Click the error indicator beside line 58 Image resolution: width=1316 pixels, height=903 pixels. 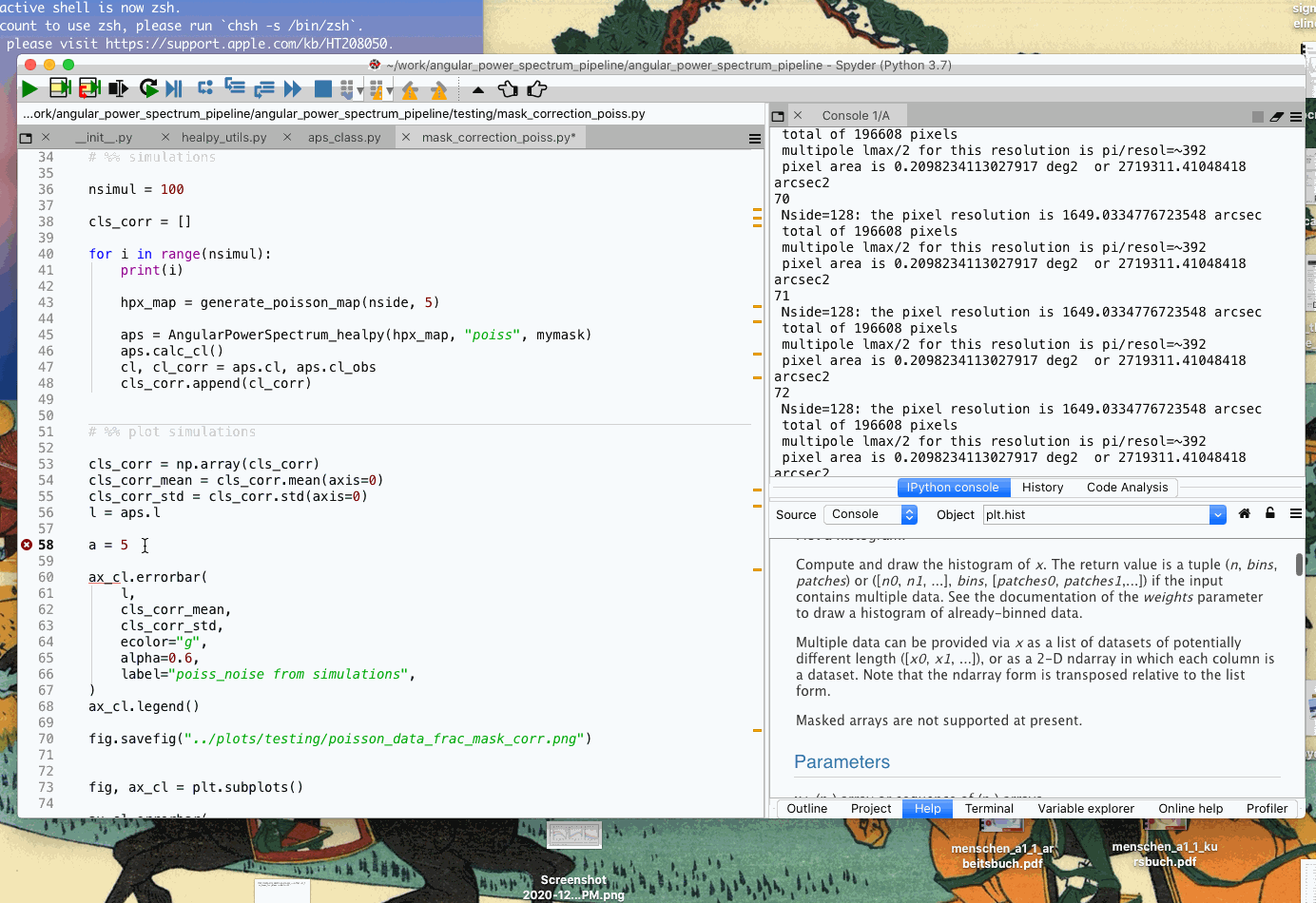tap(27, 545)
